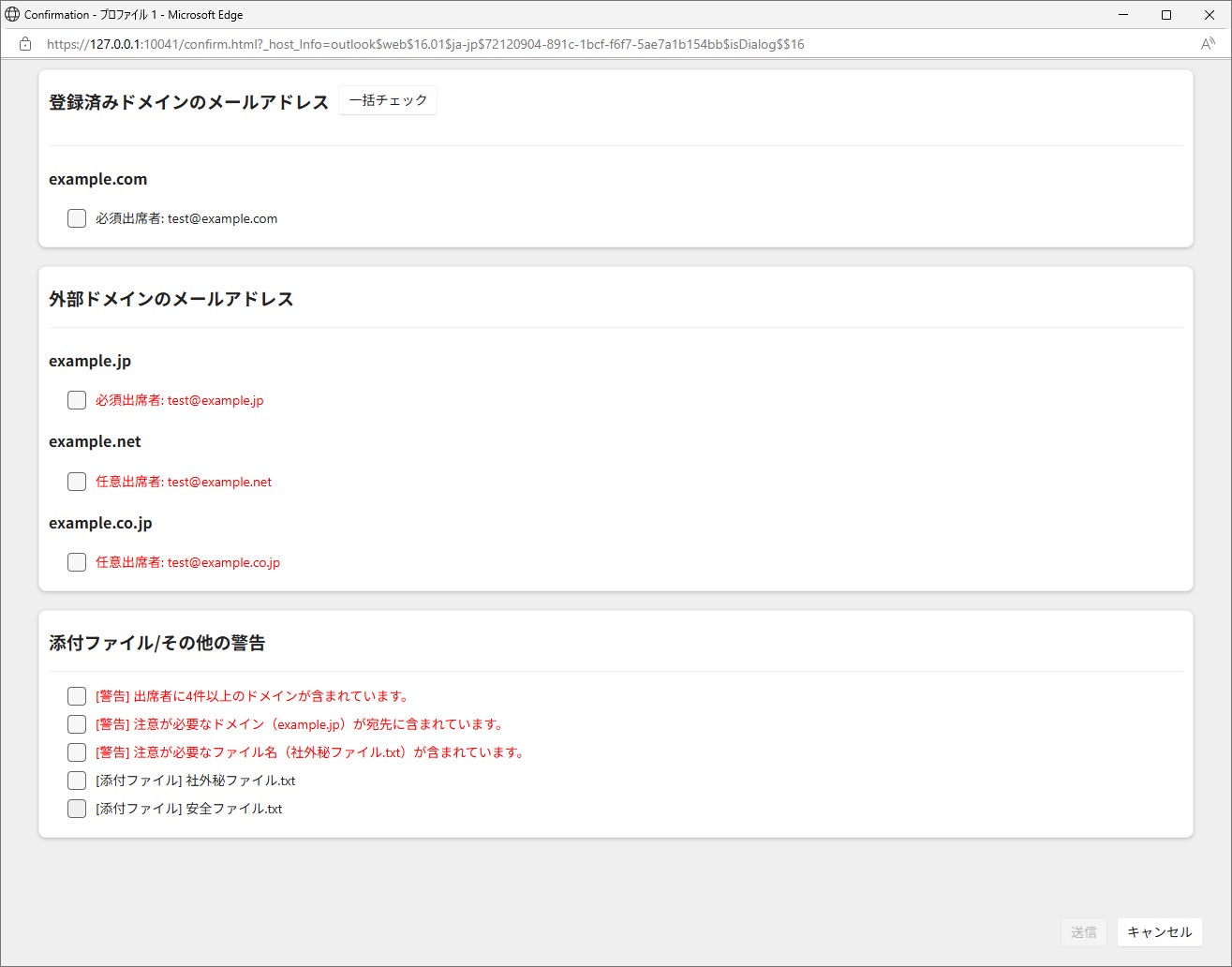Open the Read Aloud icon in address bar
This screenshot has height=967, width=1232.
click(1208, 44)
